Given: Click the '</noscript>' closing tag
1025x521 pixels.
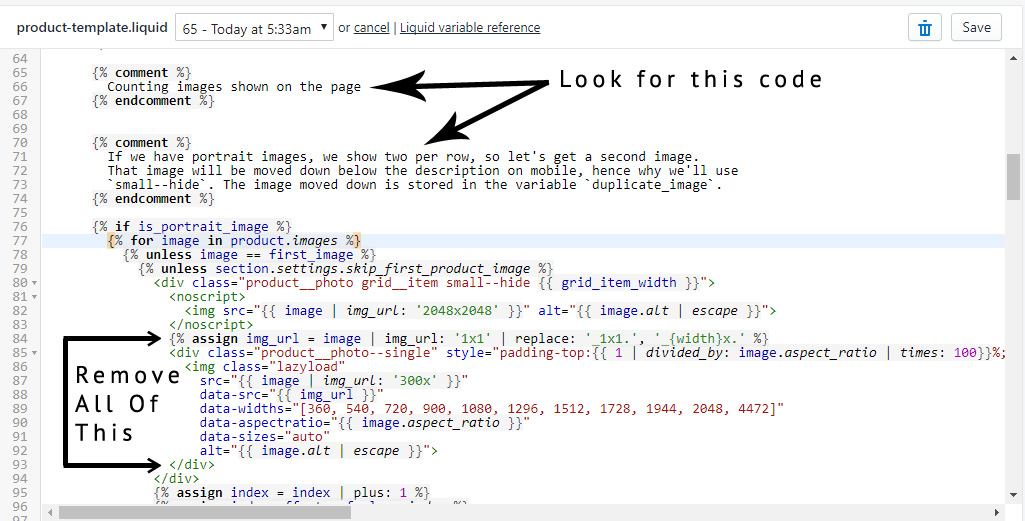Looking at the screenshot, I should click(x=211, y=325).
